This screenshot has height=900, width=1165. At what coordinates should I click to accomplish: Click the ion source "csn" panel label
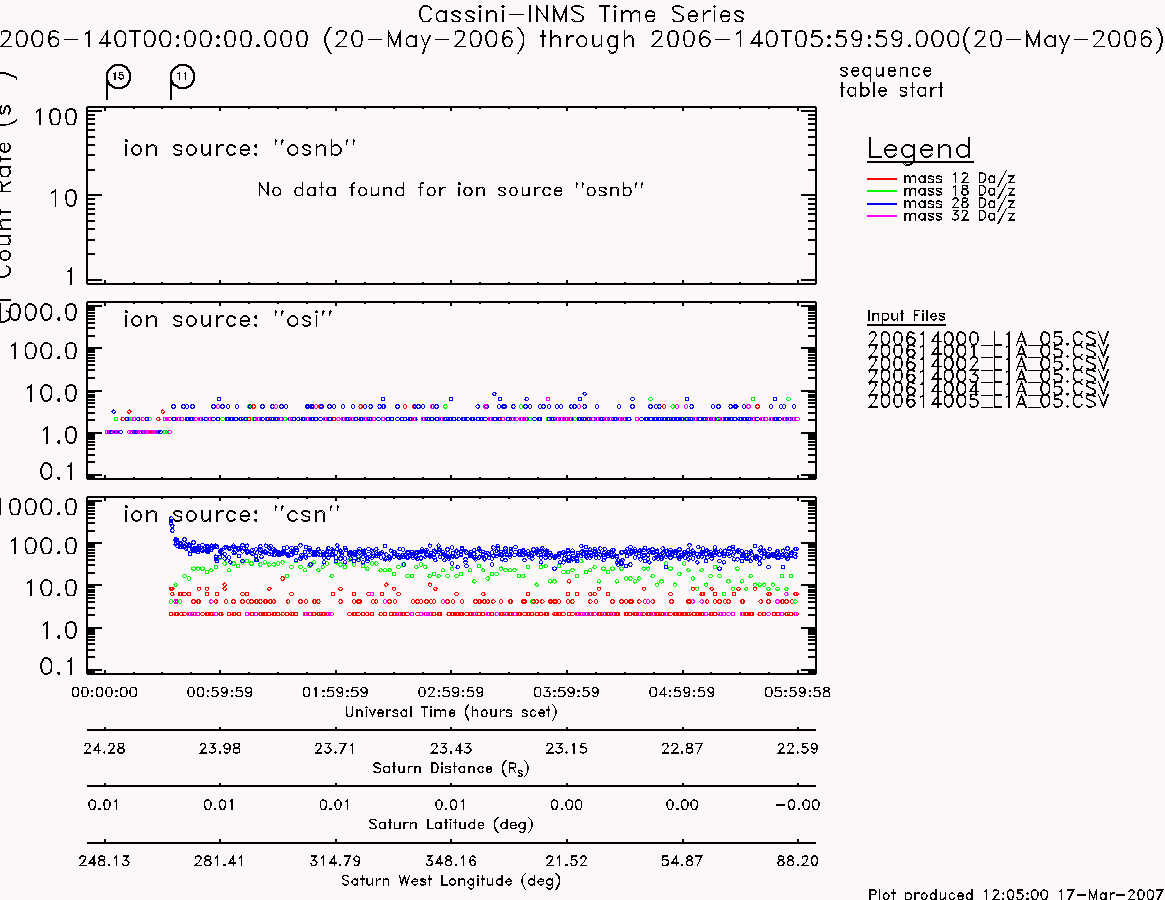(x=232, y=514)
